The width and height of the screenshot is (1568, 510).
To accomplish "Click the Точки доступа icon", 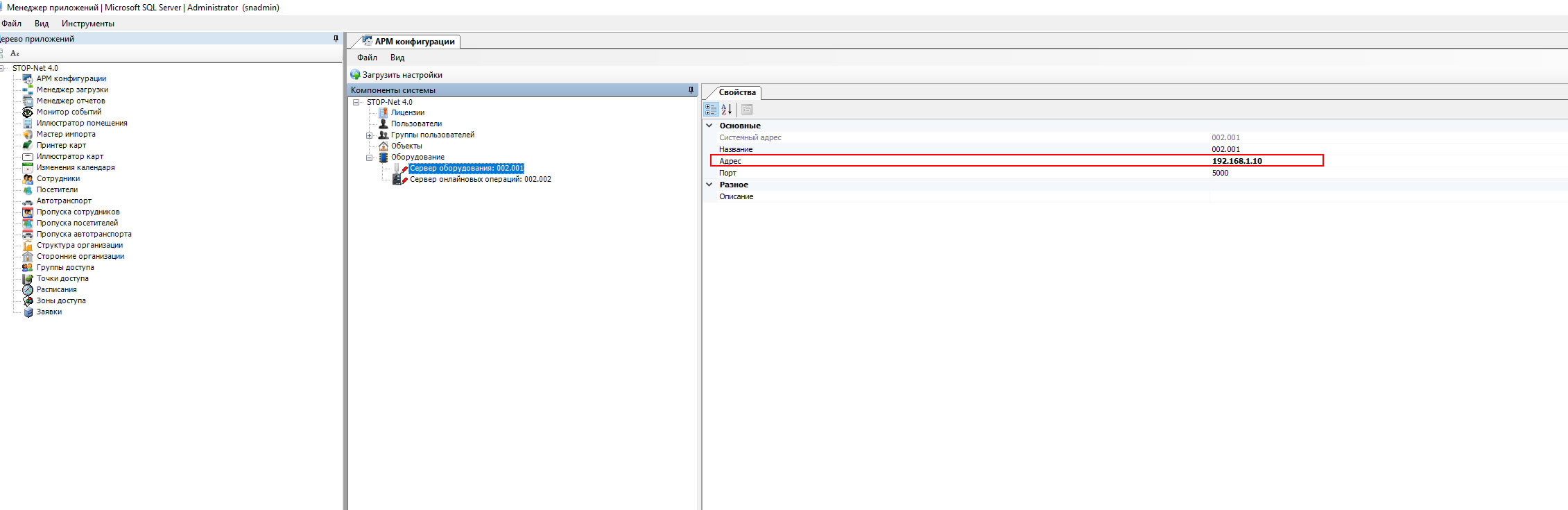I will pyautogui.click(x=28, y=279).
